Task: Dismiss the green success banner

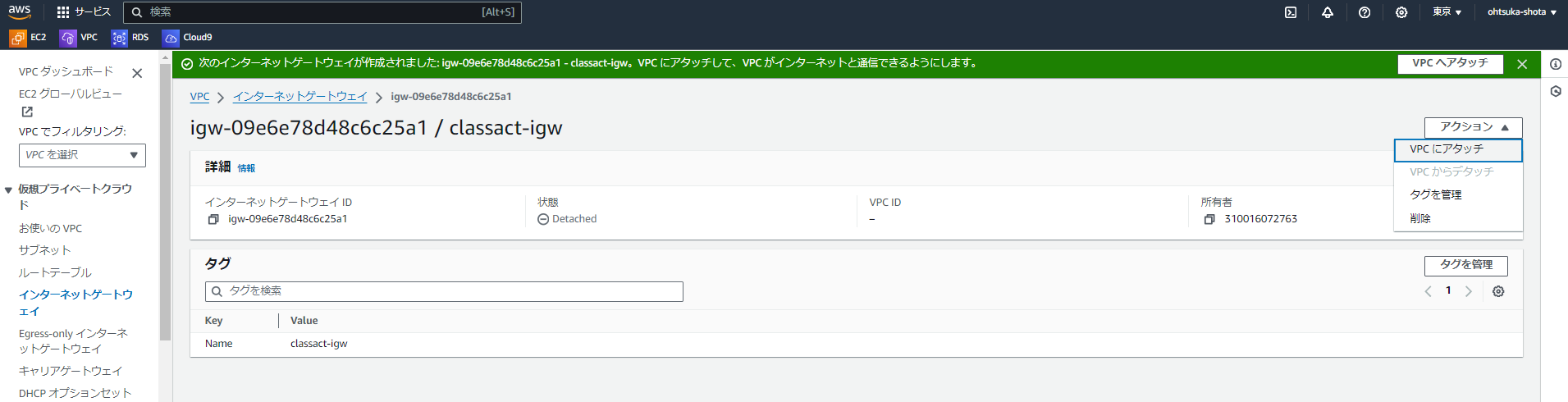Action: coord(1522,64)
